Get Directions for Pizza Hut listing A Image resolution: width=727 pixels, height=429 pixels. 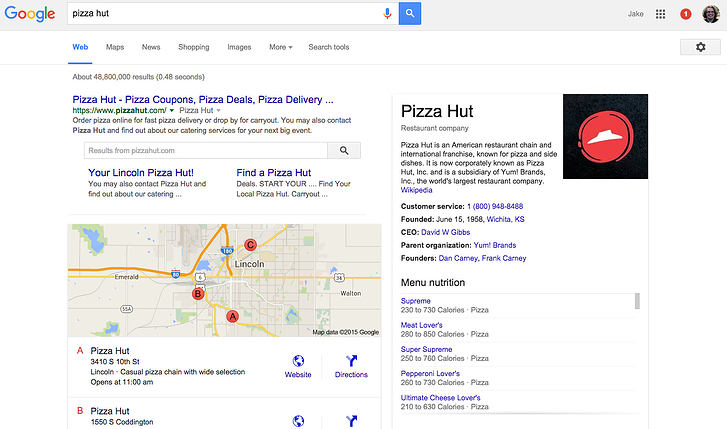[x=351, y=366]
